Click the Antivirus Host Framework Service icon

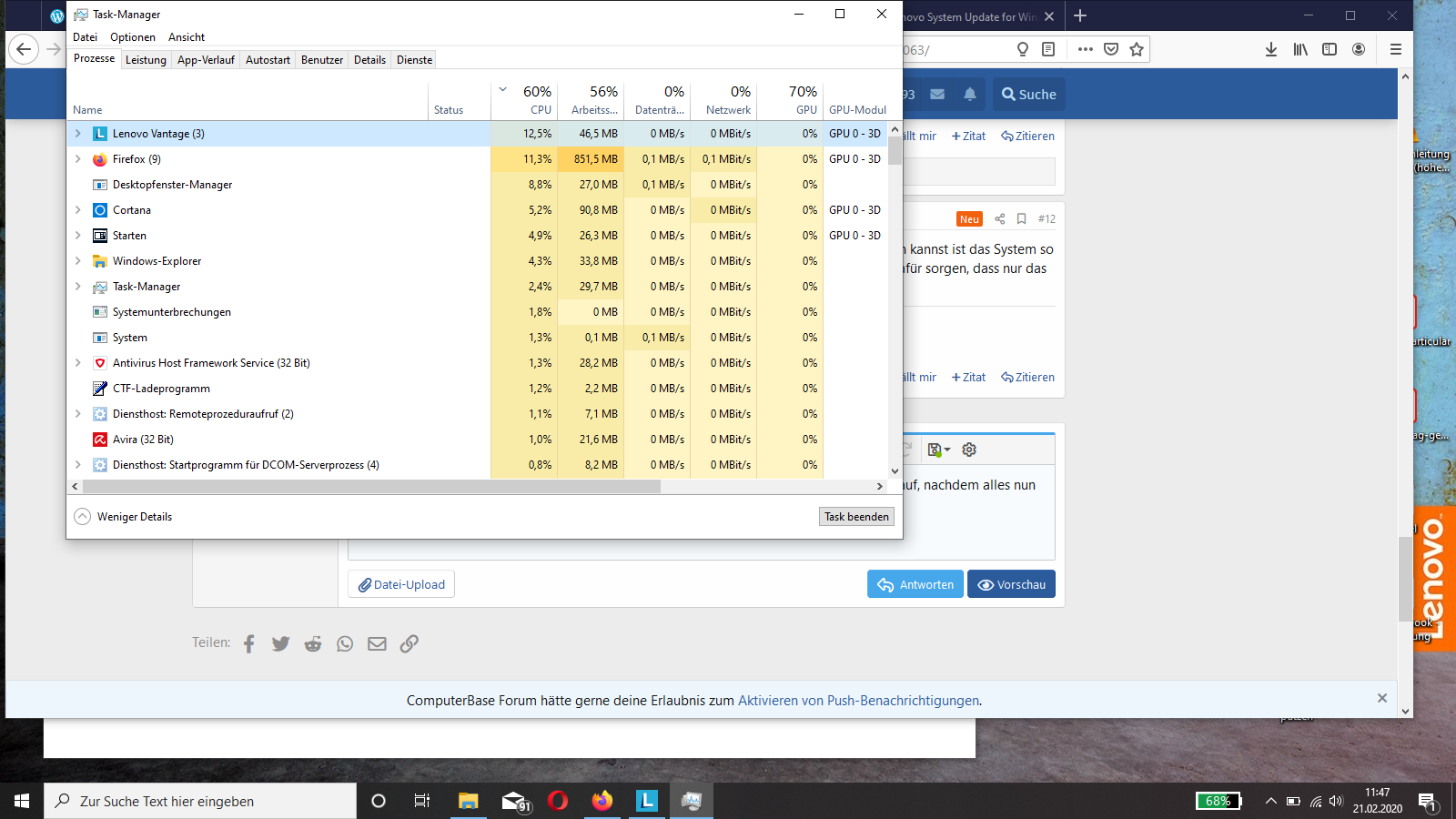pyautogui.click(x=100, y=363)
